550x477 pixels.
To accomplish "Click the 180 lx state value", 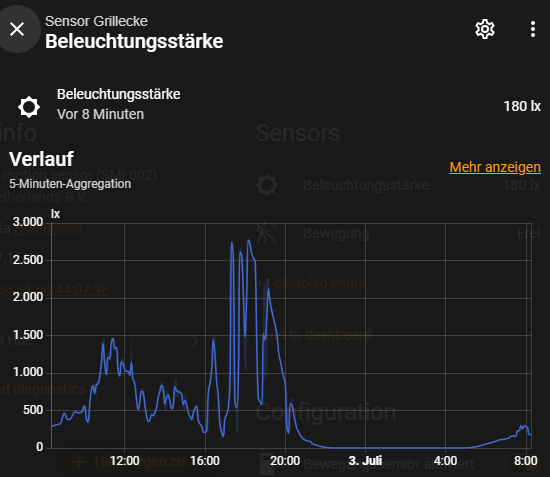I will pos(522,106).
